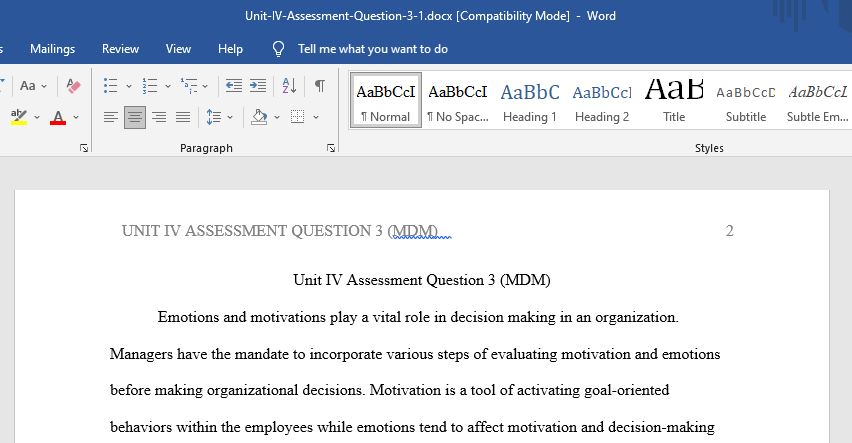This screenshot has width=852, height=443.
Task: Click line starting Emotions and motivations play
Action: coord(418,317)
